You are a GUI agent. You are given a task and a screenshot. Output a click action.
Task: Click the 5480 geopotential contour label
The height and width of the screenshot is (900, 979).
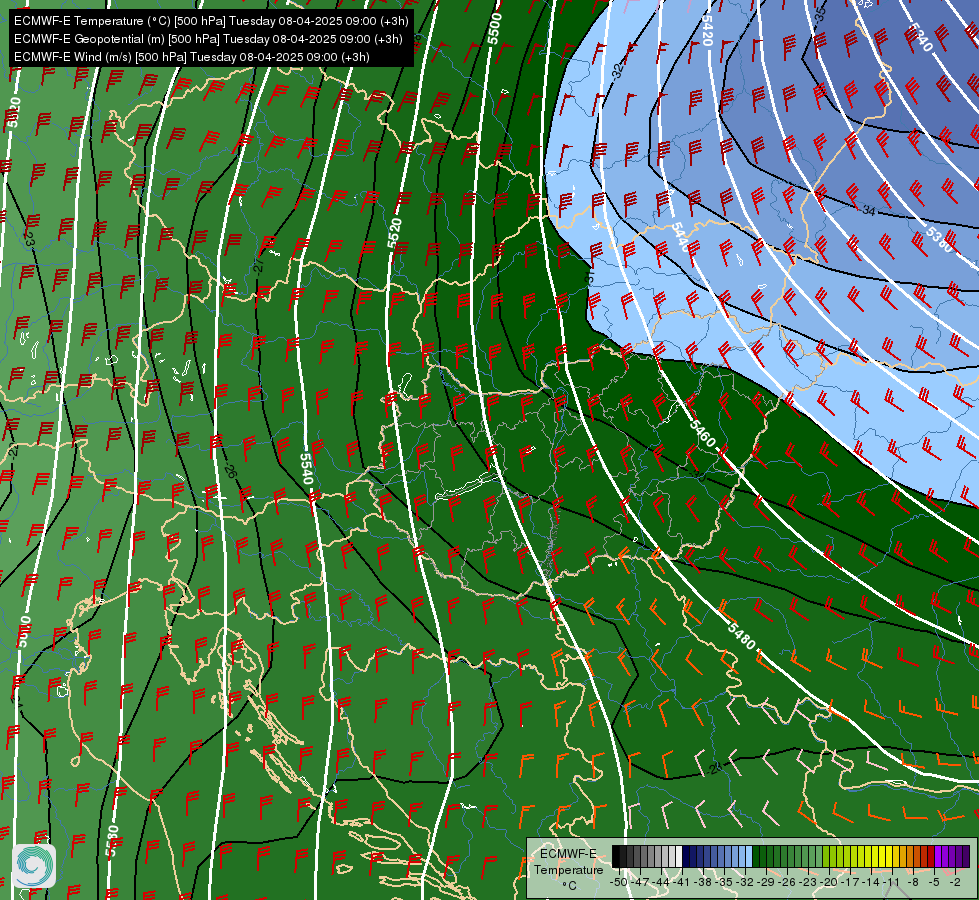(x=741, y=635)
